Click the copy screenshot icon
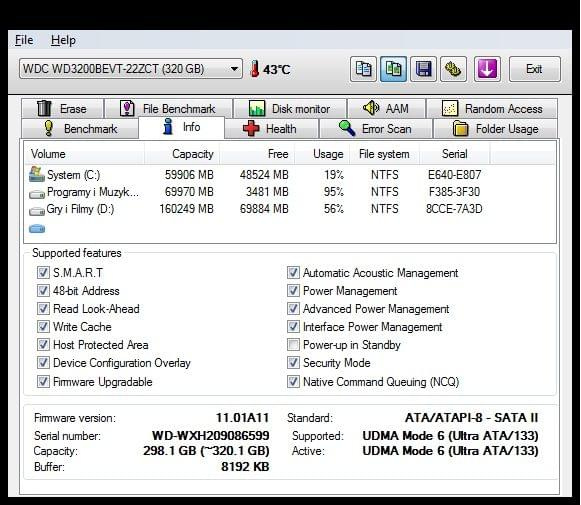This screenshot has width=581, height=505. [393, 69]
